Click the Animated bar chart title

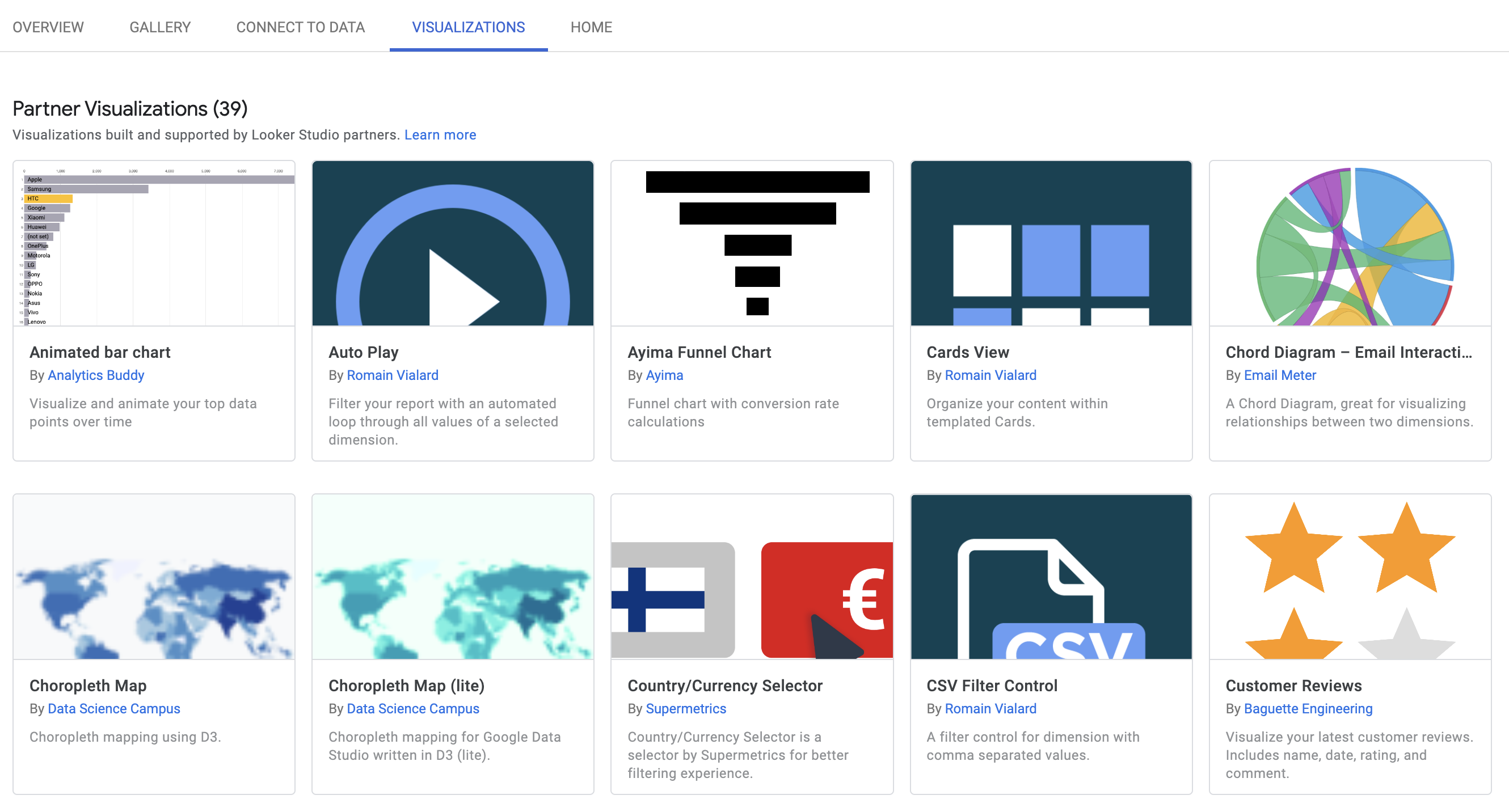click(100, 352)
